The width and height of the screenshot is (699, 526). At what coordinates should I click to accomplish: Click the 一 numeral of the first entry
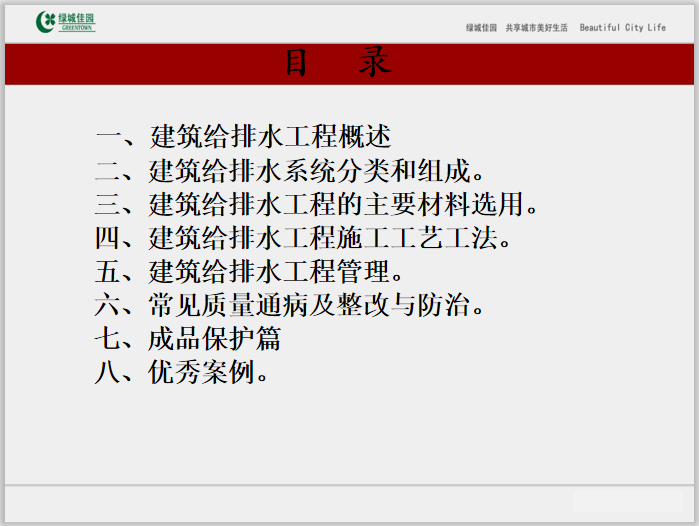point(108,136)
